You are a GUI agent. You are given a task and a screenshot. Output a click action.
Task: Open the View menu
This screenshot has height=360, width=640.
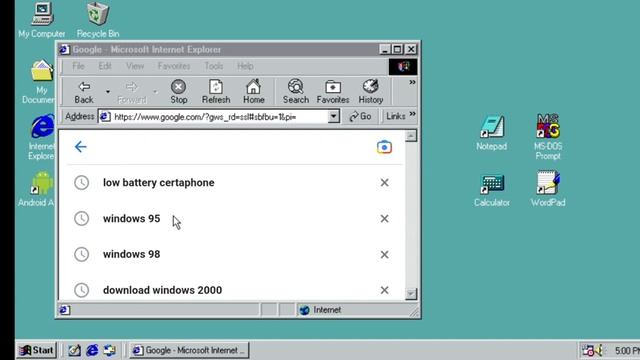click(135, 66)
